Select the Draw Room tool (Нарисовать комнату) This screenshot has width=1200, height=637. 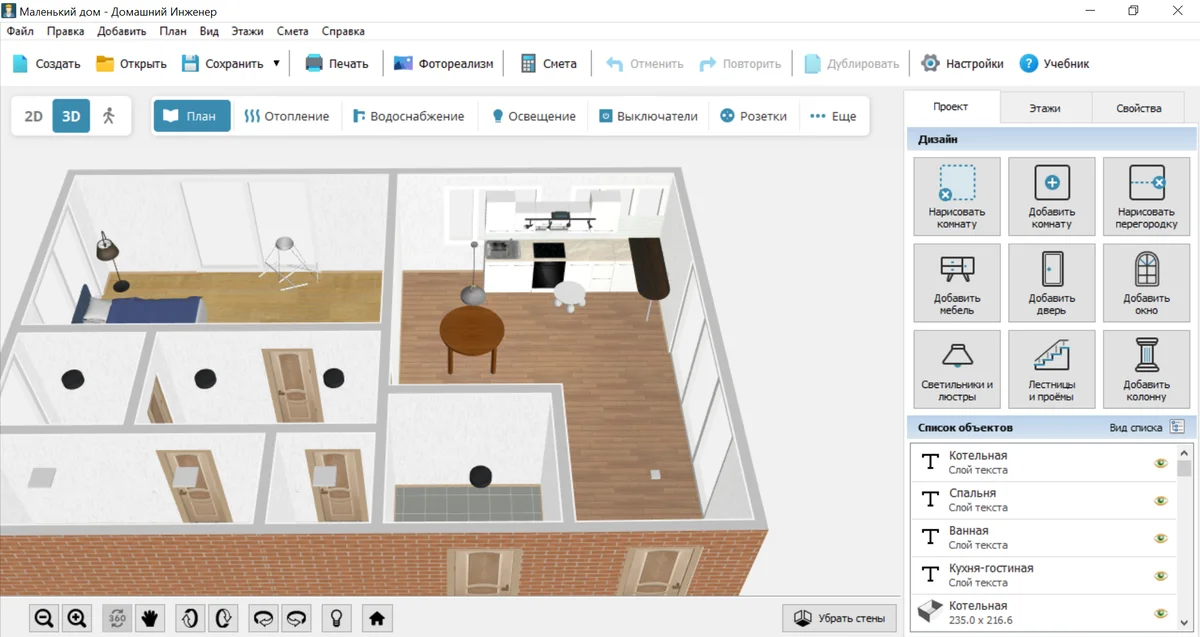[x=957, y=195]
